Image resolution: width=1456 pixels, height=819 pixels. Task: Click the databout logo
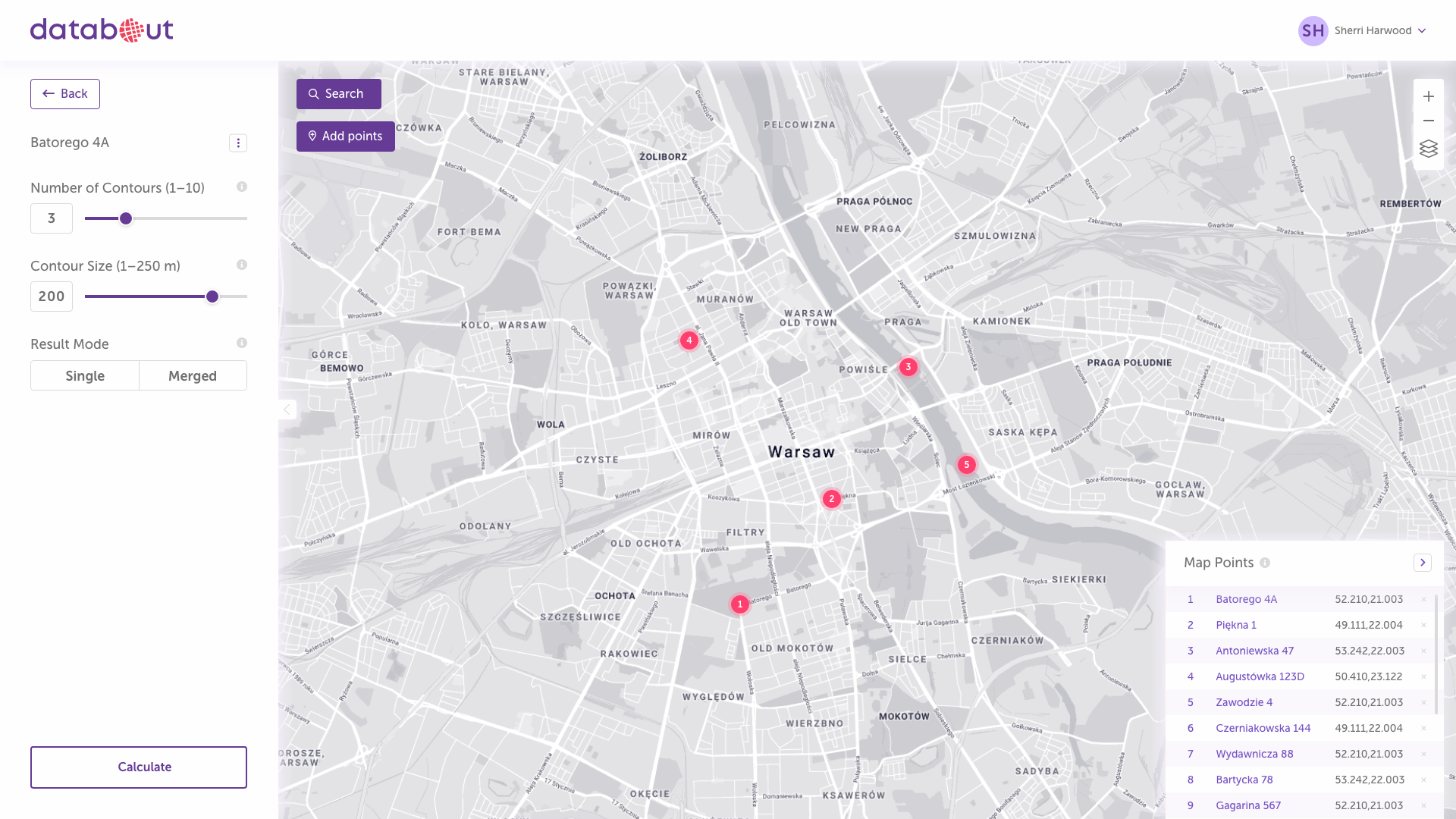(102, 30)
